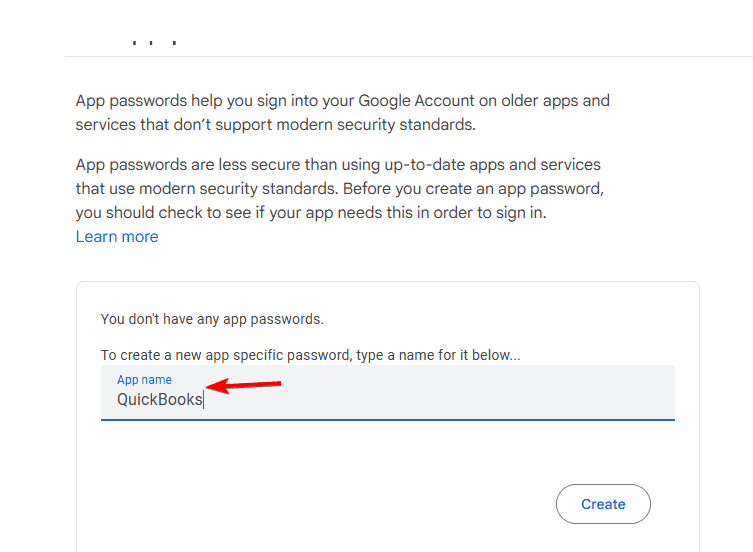
Task: Click the horizontal divider line below the heading
Action: point(409,56)
